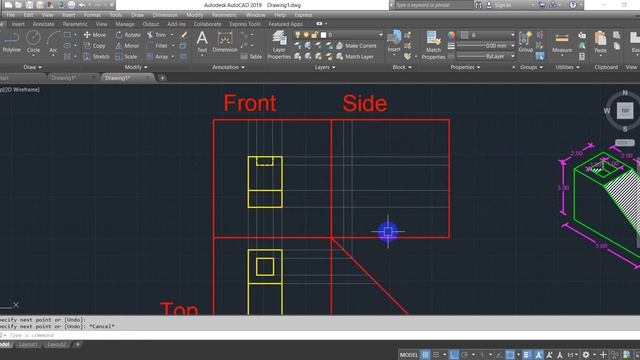
Task: Expand the Properties panel
Action: 465,67
